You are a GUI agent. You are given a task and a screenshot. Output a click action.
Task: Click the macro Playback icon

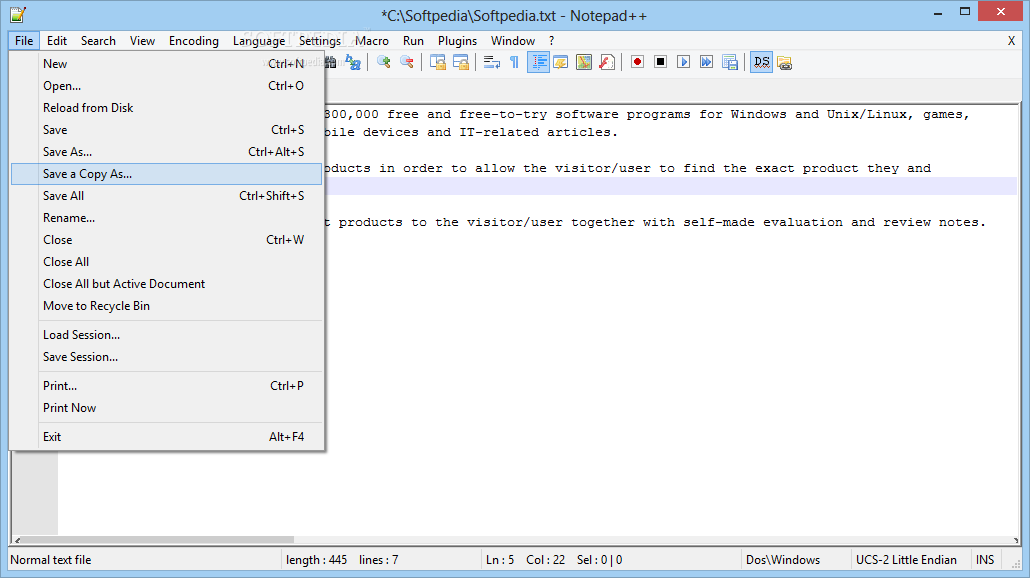pos(683,62)
